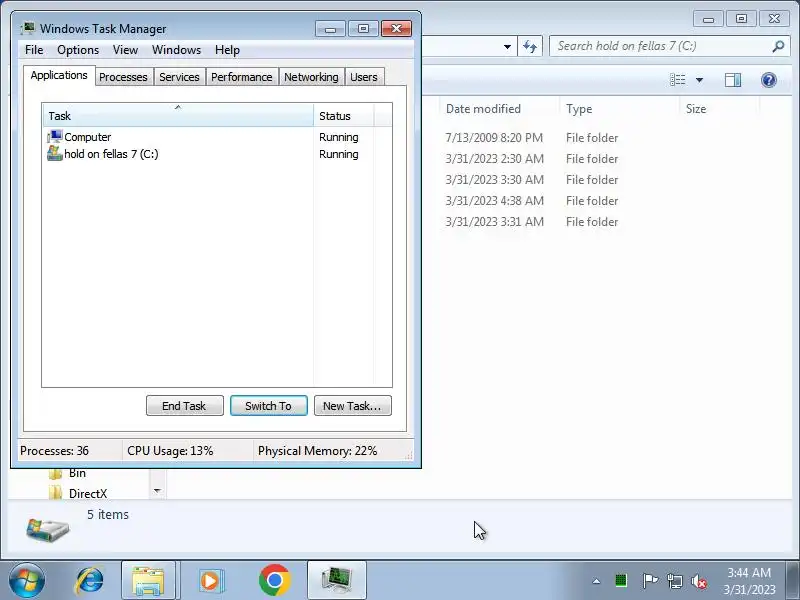The width and height of the screenshot is (800, 600).
Task: Select the Computer task row
Action: (217, 137)
